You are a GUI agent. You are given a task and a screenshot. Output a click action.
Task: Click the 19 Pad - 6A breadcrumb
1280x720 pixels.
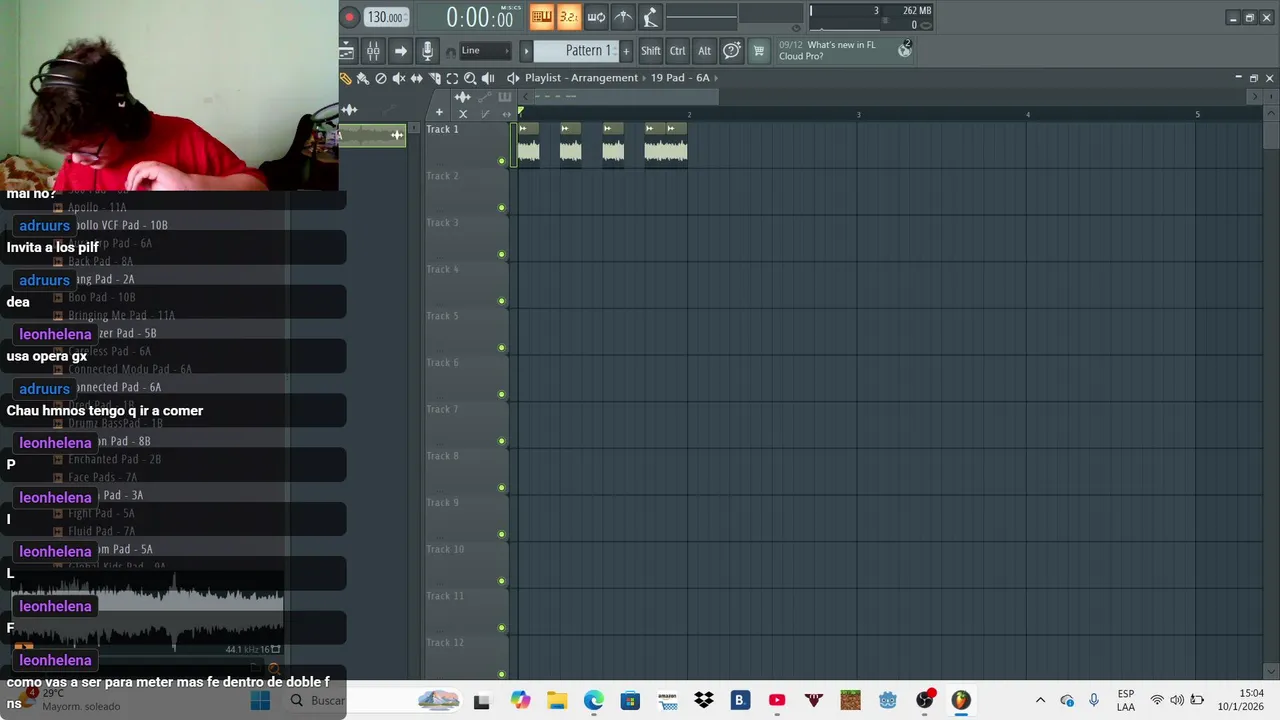pyautogui.click(x=680, y=78)
